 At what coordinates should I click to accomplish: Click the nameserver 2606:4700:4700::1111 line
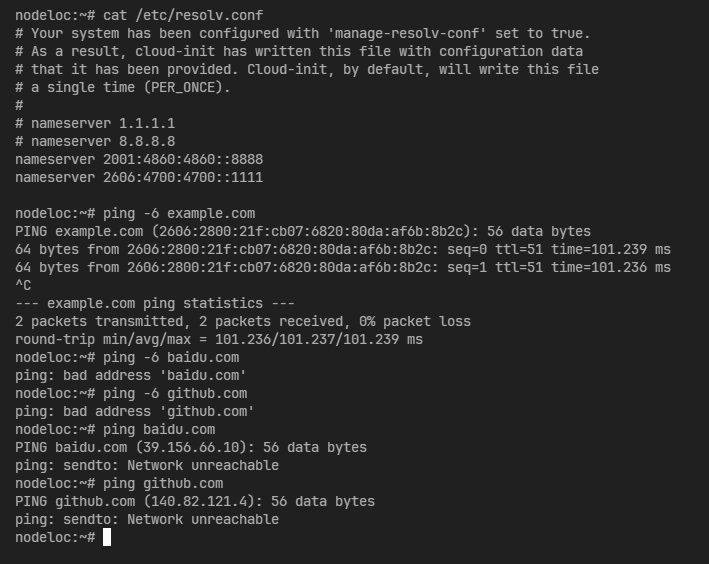[139, 177]
